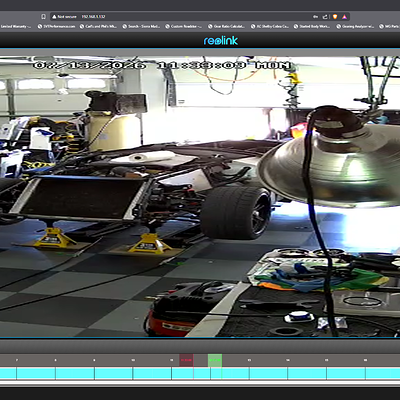The image size is (400, 400).
Task: Open the Limited Warranty bookmark
Action: click(x=16, y=26)
